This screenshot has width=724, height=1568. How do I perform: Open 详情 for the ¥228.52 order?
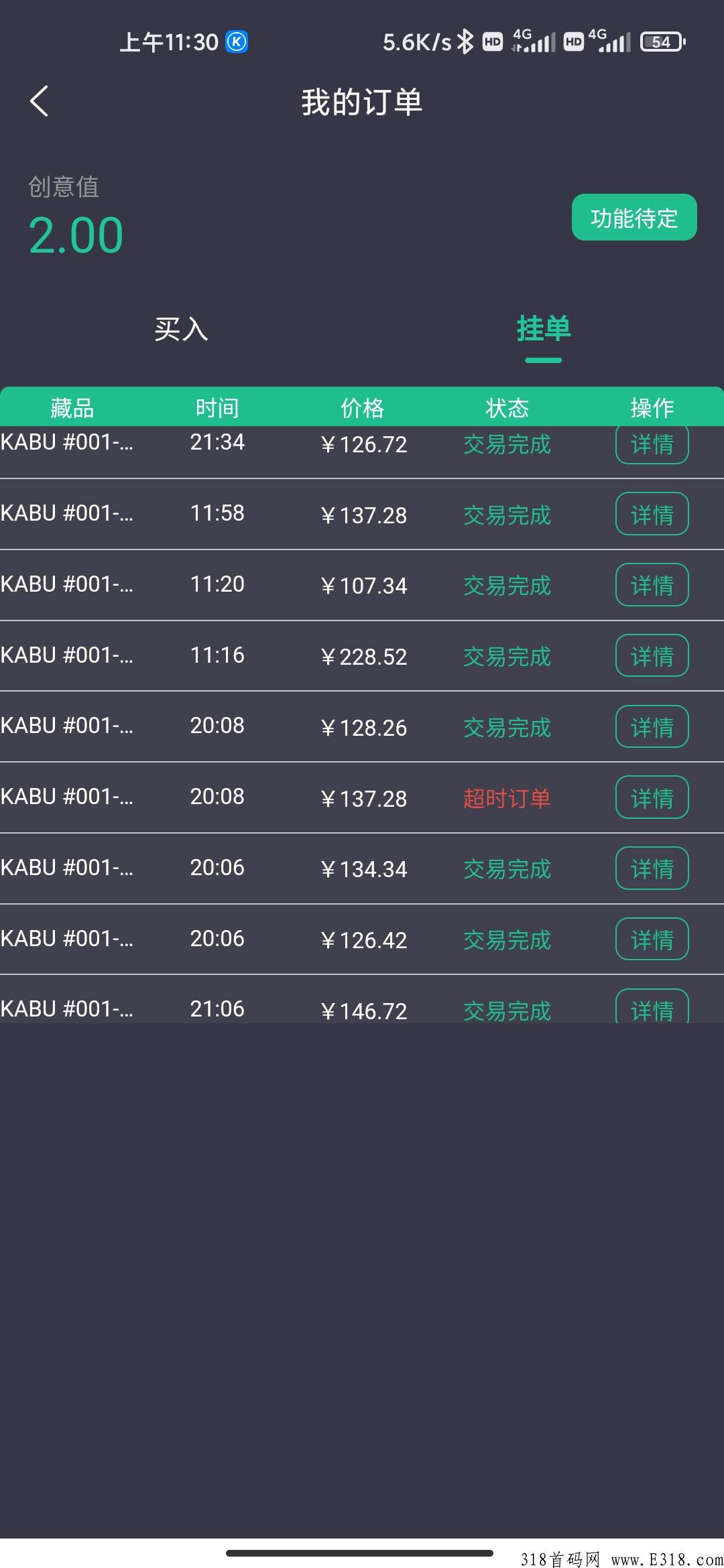point(652,655)
